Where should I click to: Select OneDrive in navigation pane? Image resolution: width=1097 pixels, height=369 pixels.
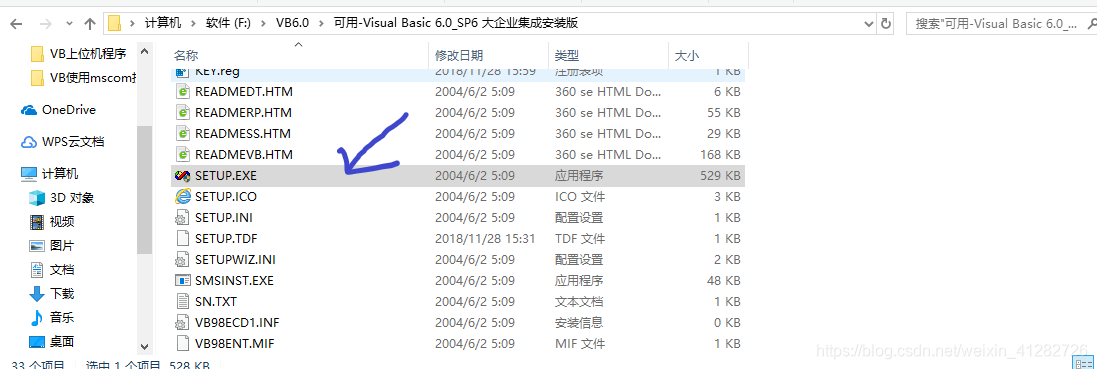click(x=68, y=110)
